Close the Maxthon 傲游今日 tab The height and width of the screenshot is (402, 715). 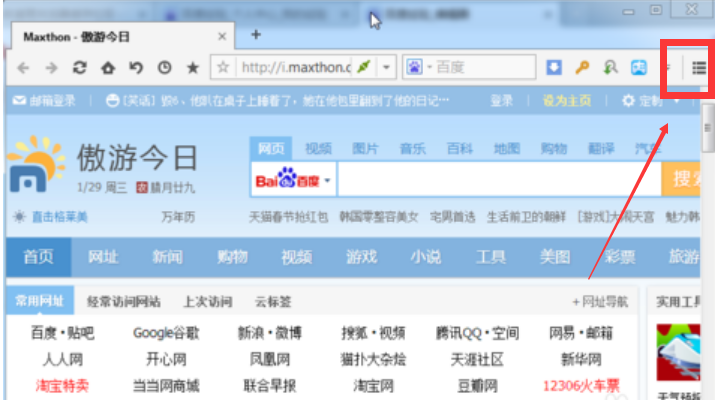(222, 36)
